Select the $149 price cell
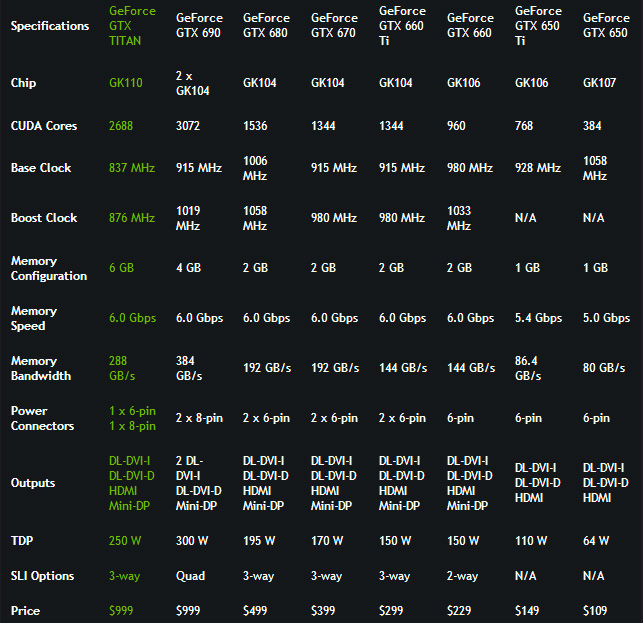The height and width of the screenshot is (623, 643). (527, 611)
